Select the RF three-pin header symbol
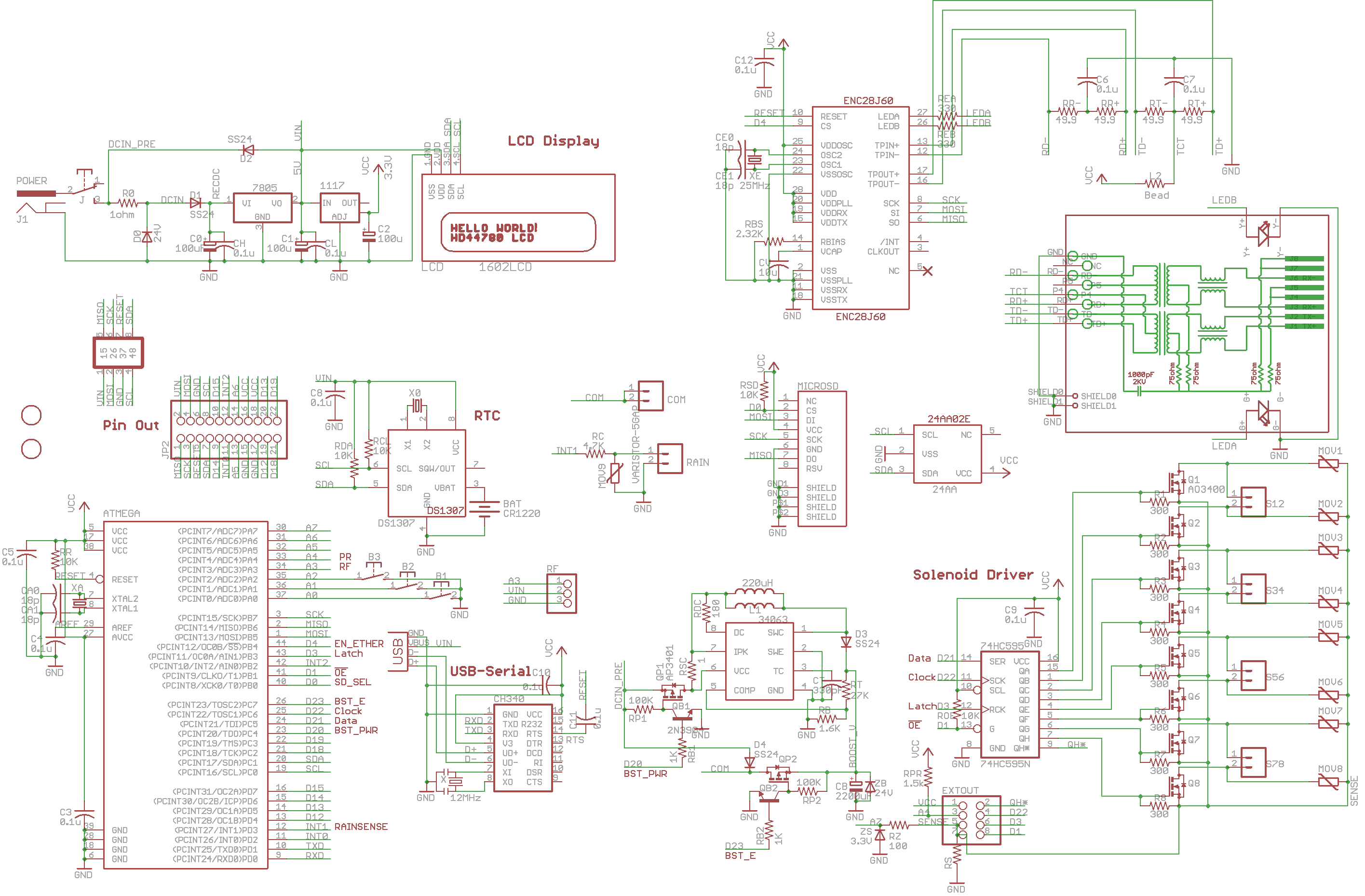The height and width of the screenshot is (896, 1365). point(562,594)
